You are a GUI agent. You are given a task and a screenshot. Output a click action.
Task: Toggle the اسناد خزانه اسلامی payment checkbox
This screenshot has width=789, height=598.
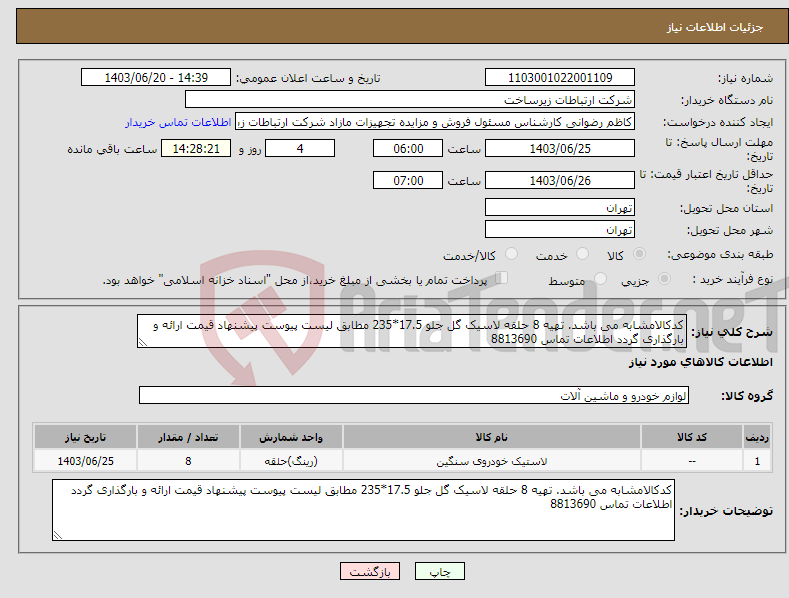[x=501, y=278]
